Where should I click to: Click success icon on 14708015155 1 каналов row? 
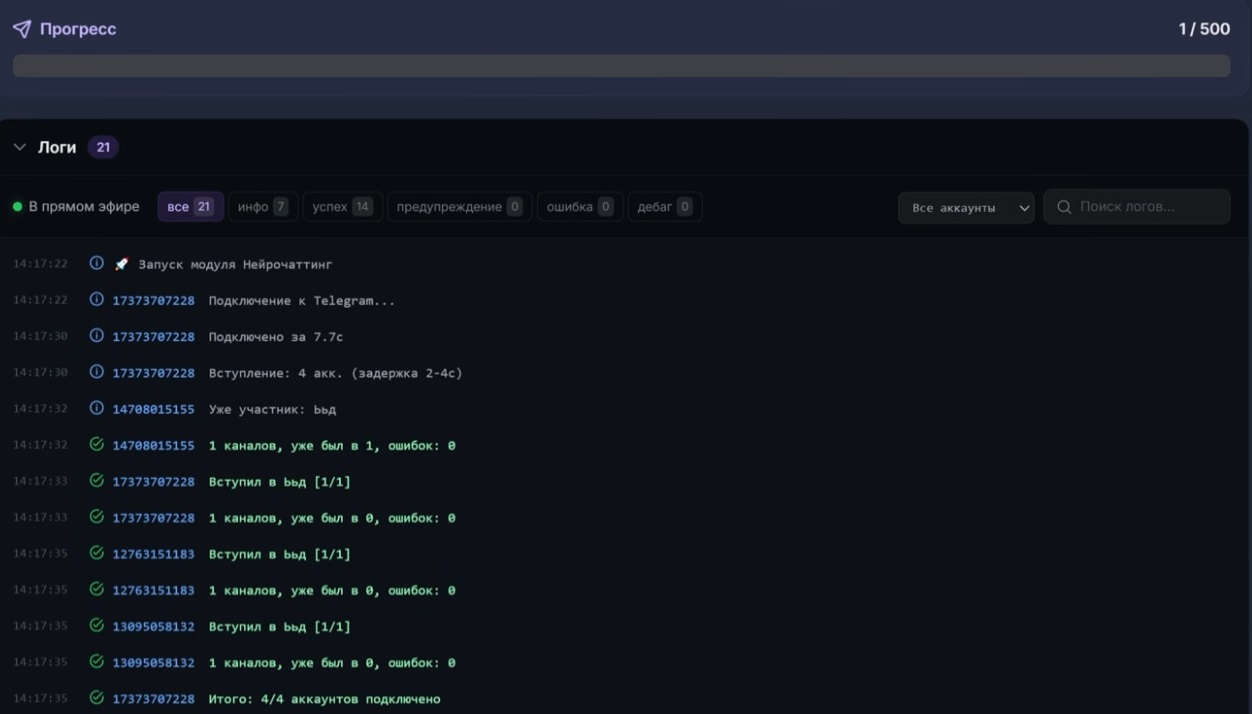pyautogui.click(x=97, y=444)
